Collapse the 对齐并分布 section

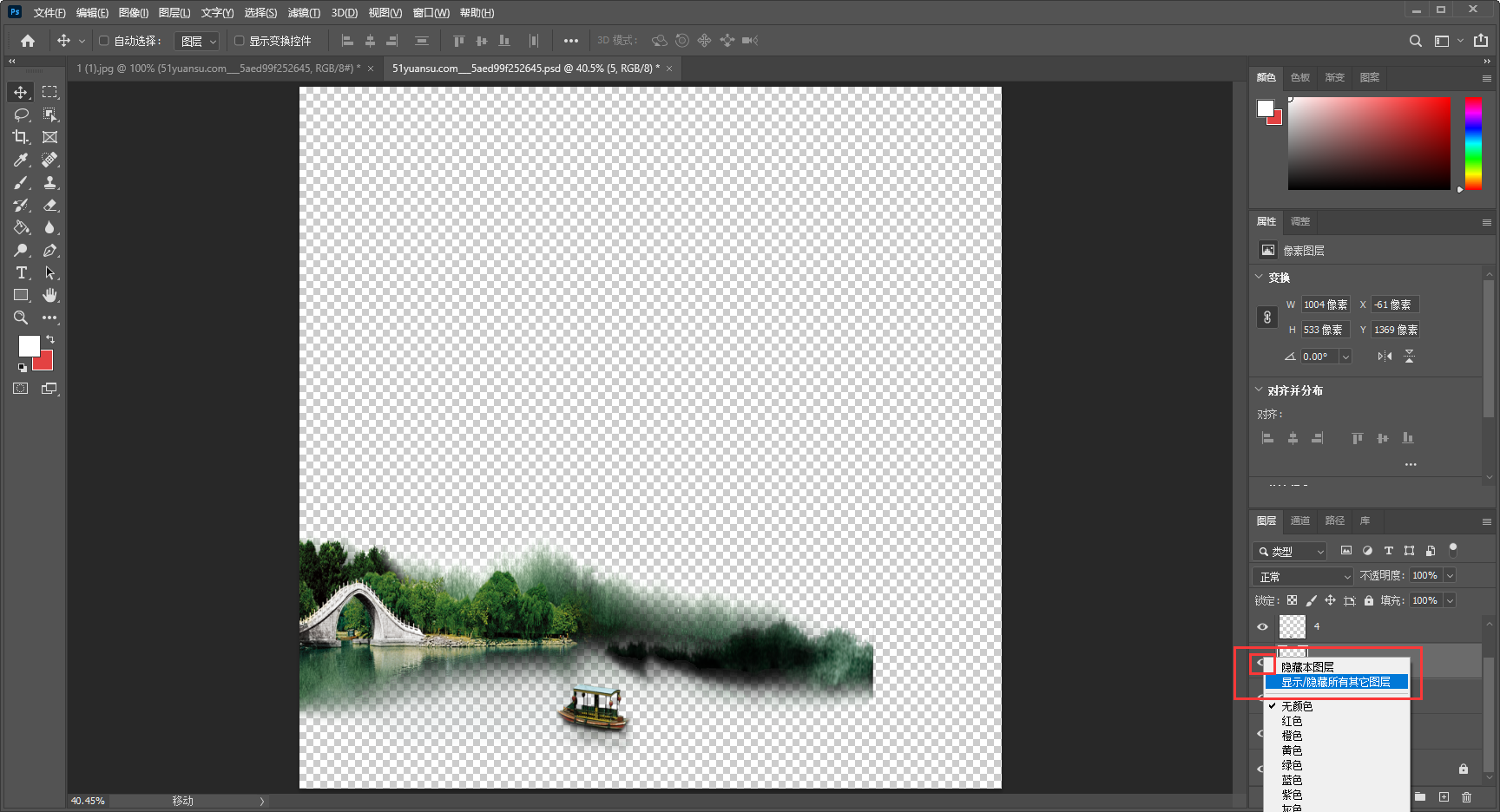(1259, 390)
